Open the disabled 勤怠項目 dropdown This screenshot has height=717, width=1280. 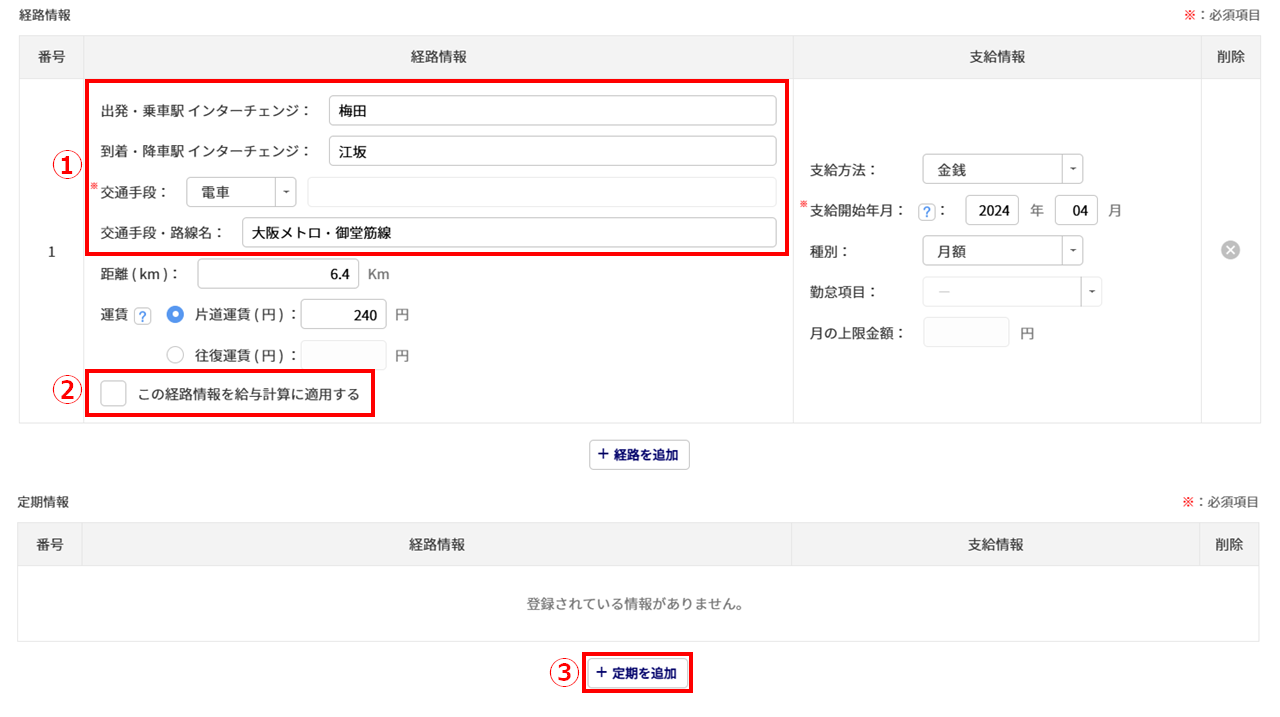(1011, 292)
